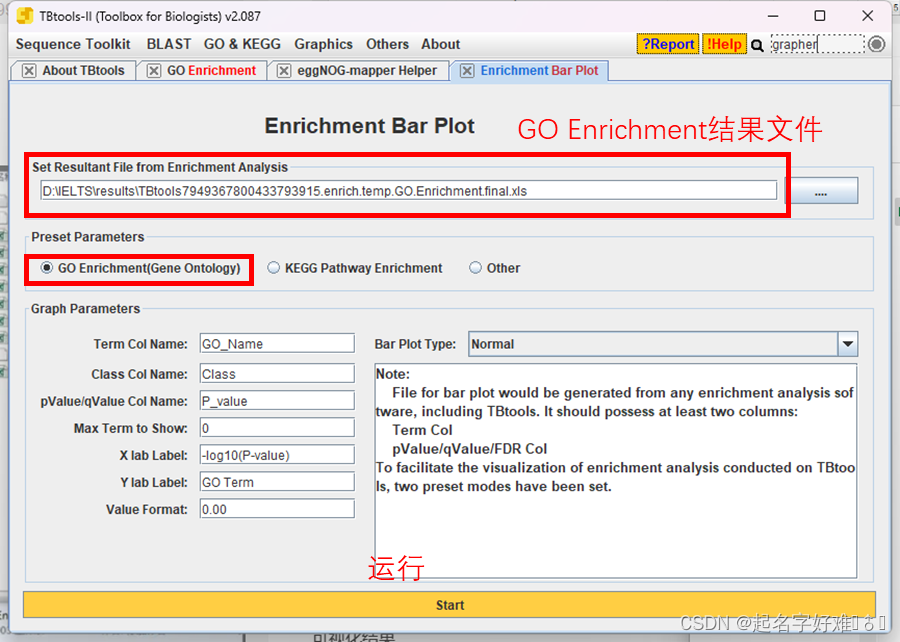The image size is (900, 642).
Task: Click the TBtools-II application logo icon
Action: [x=23, y=16]
